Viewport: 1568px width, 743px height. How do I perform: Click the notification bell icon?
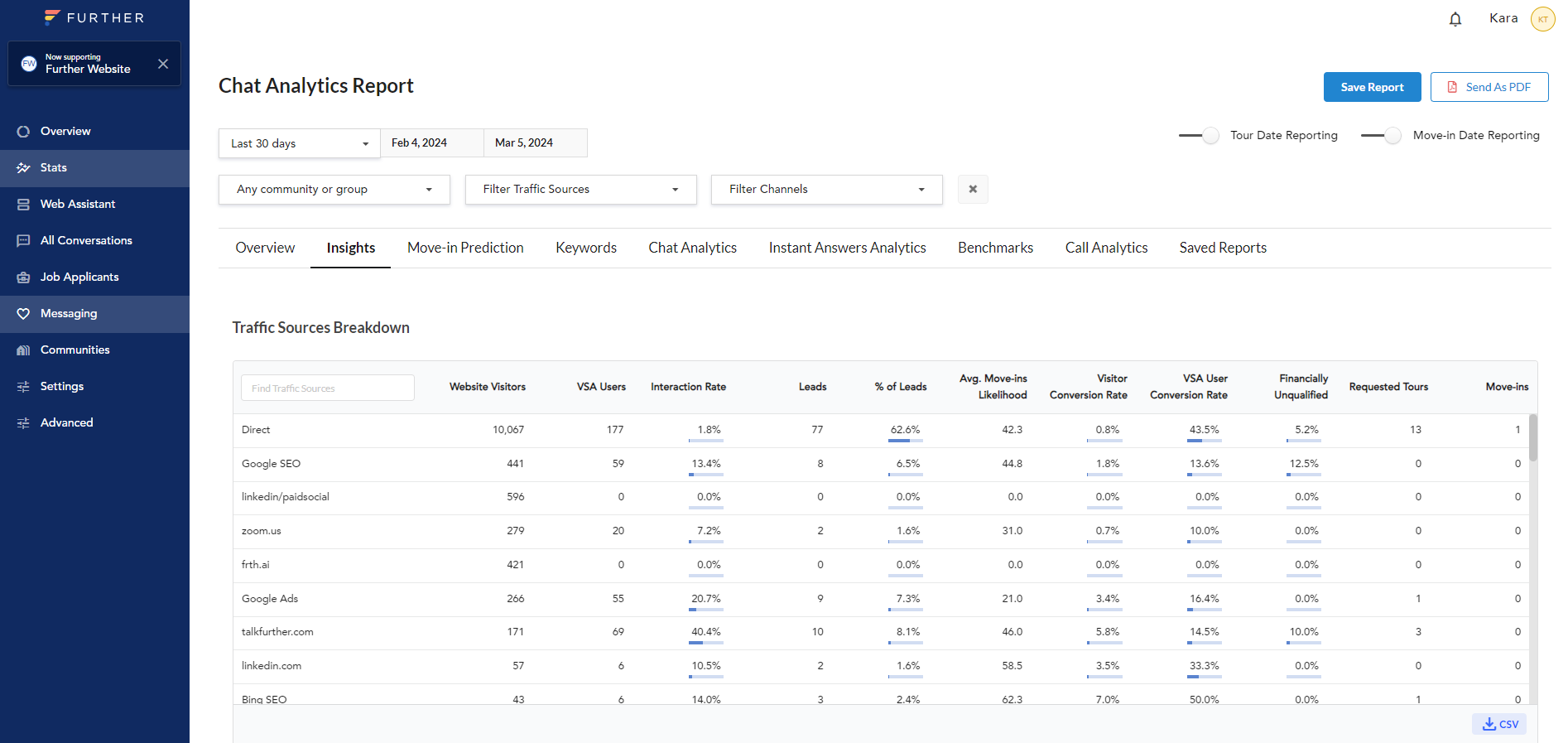point(1455,19)
